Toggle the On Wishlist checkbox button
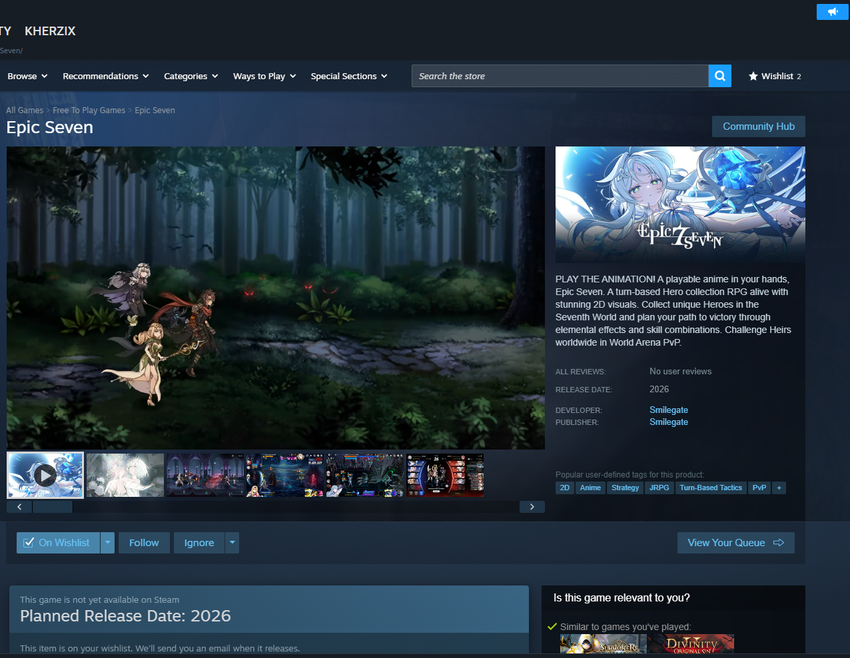The width and height of the screenshot is (850, 658). 58,543
